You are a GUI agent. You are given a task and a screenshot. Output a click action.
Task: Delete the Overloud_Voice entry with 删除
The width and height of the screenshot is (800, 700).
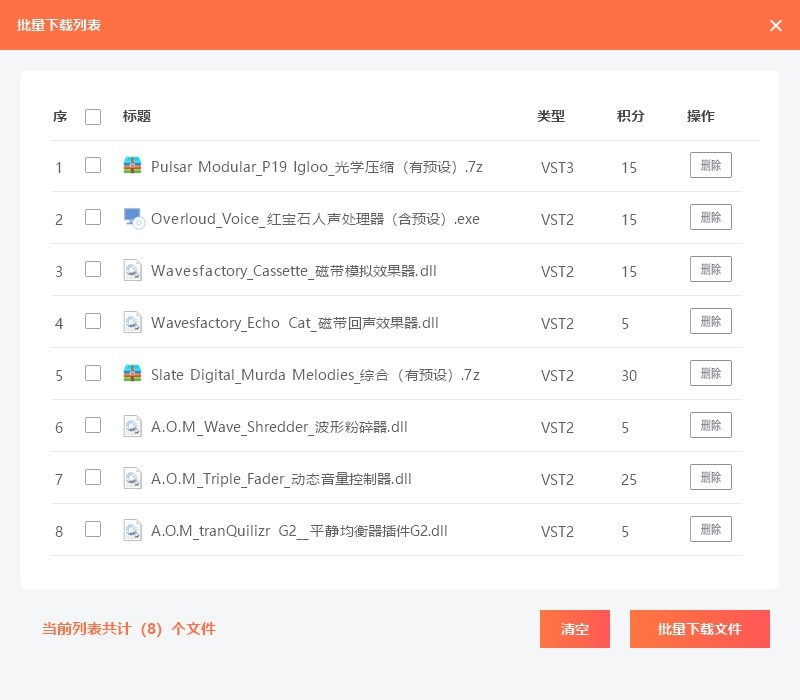710,217
